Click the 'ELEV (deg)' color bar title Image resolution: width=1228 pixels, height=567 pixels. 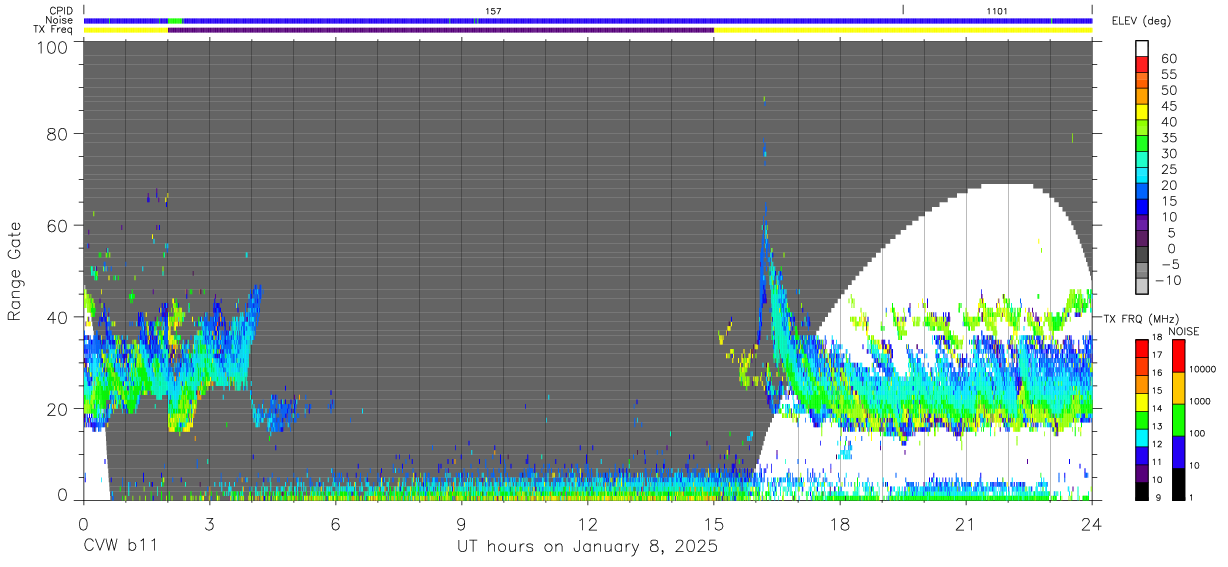pyautogui.click(x=1141, y=20)
